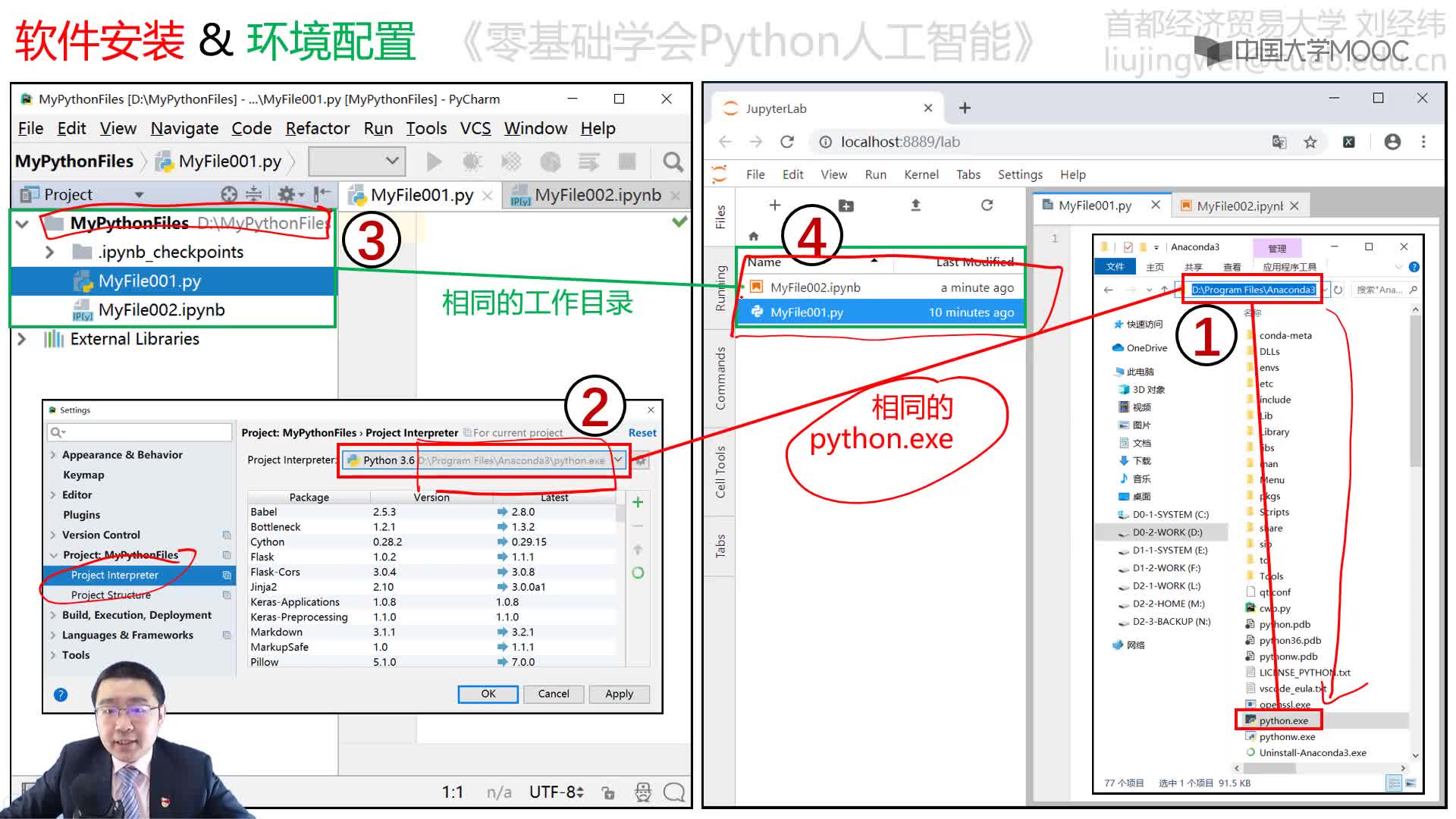
Task: Open a new browser tab with plus
Action: 965,108
